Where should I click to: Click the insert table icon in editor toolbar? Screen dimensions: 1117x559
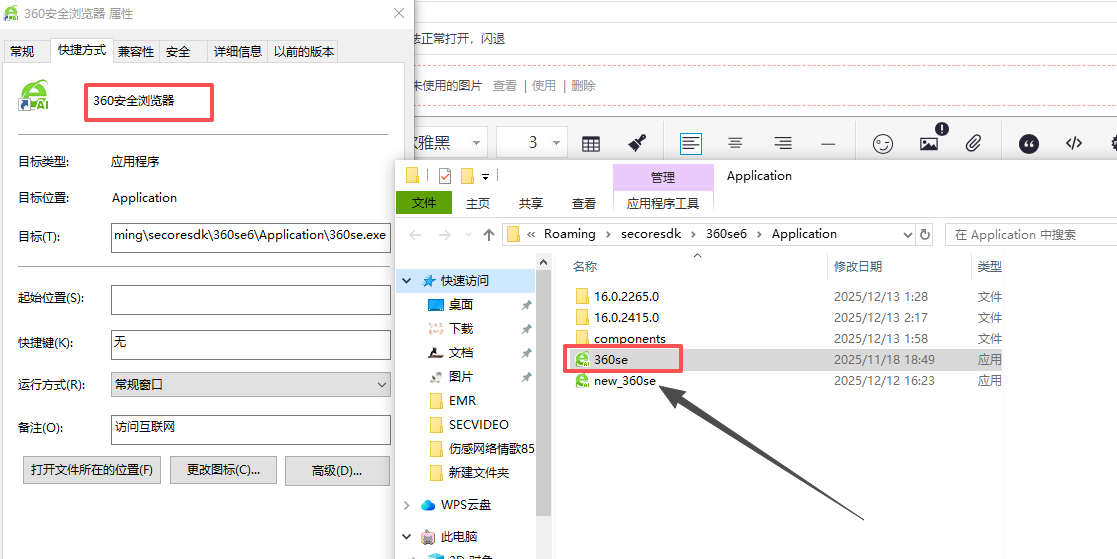click(x=591, y=143)
